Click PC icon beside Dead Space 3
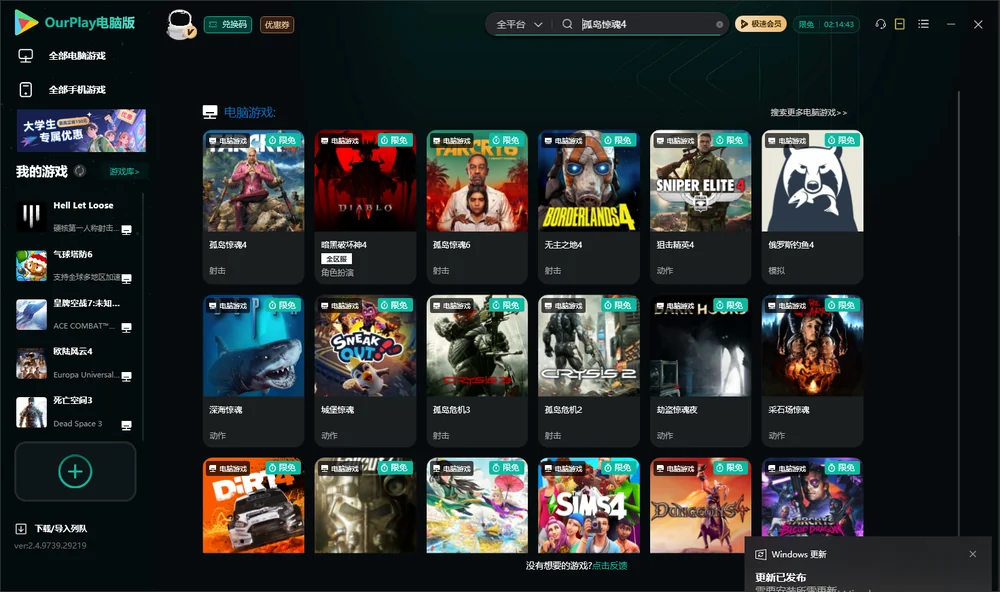 126,426
